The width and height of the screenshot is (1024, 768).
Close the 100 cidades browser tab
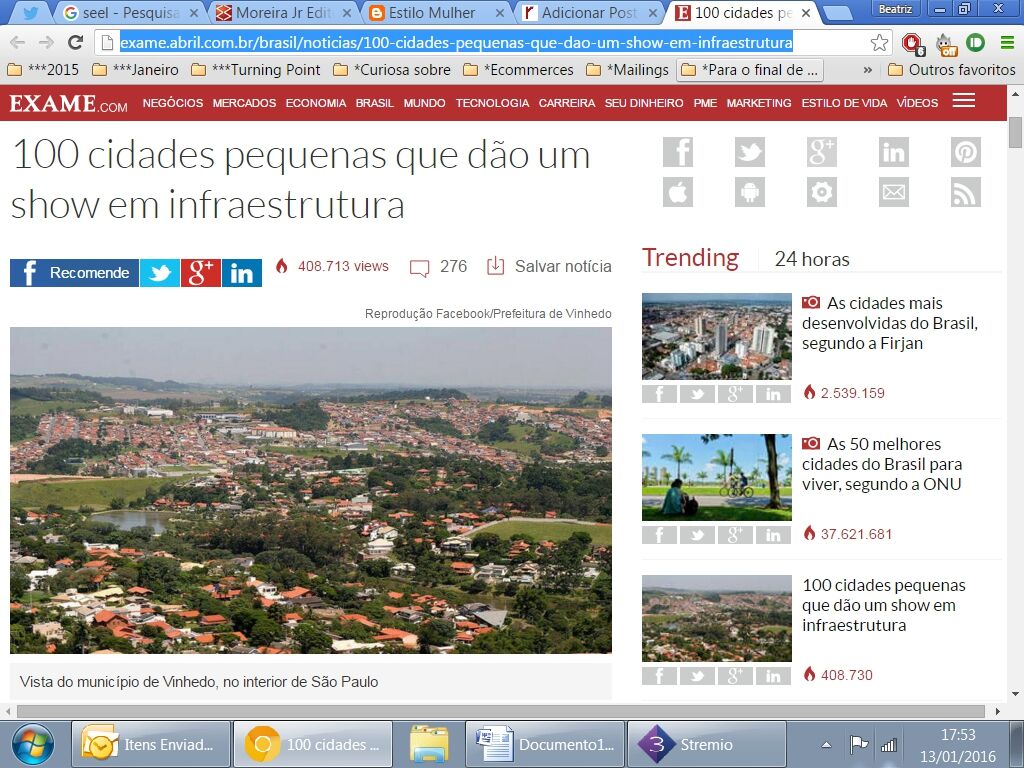pyautogui.click(x=806, y=12)
